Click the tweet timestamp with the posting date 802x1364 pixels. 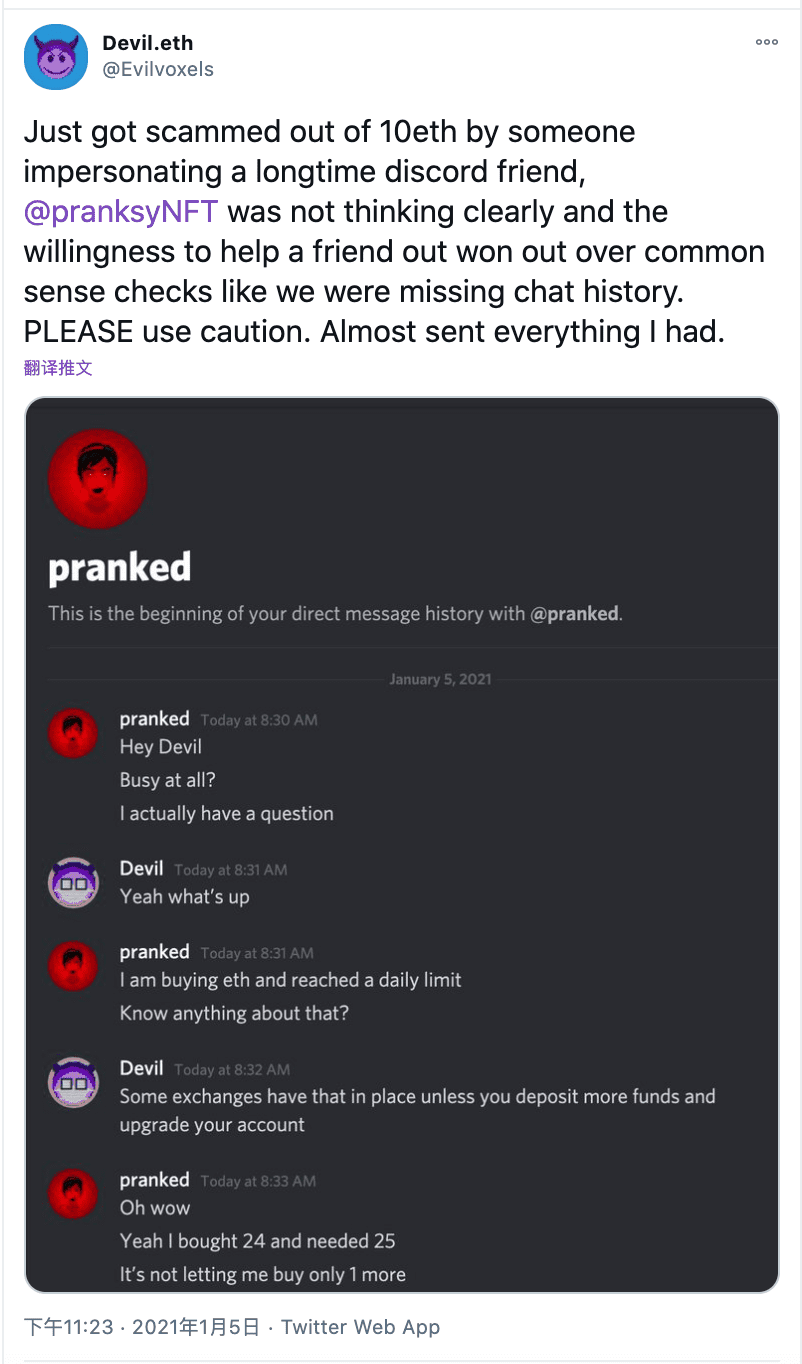[x=142, y=1327]
